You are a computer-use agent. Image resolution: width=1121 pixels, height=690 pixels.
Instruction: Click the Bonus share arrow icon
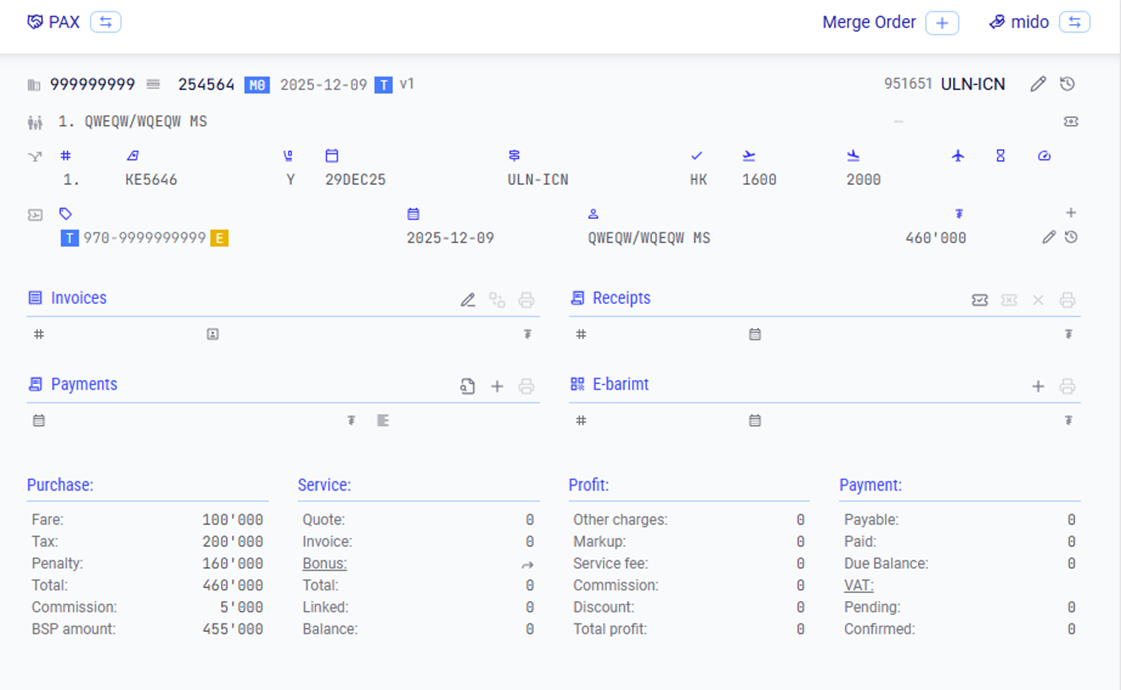pos(527,565)
